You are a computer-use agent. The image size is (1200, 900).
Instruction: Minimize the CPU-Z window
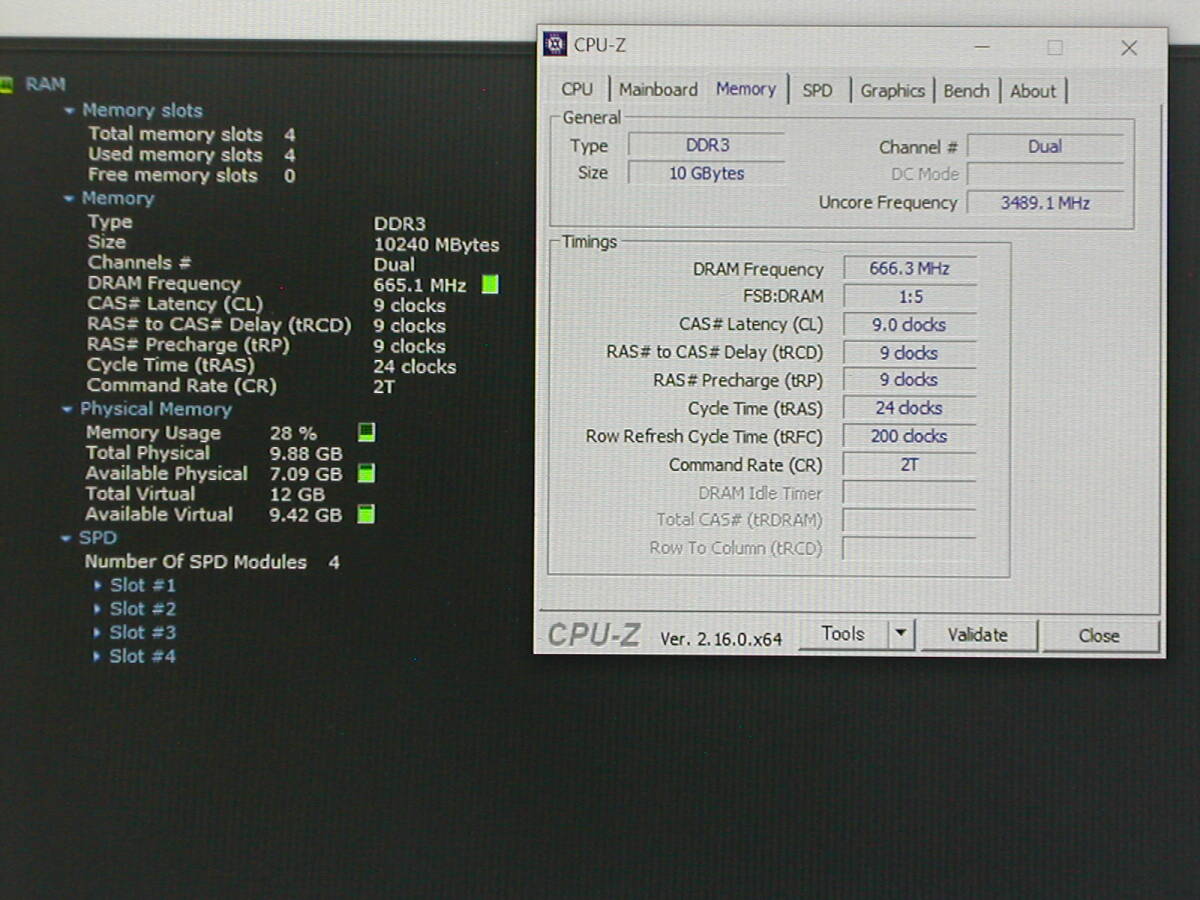(982, 48)
